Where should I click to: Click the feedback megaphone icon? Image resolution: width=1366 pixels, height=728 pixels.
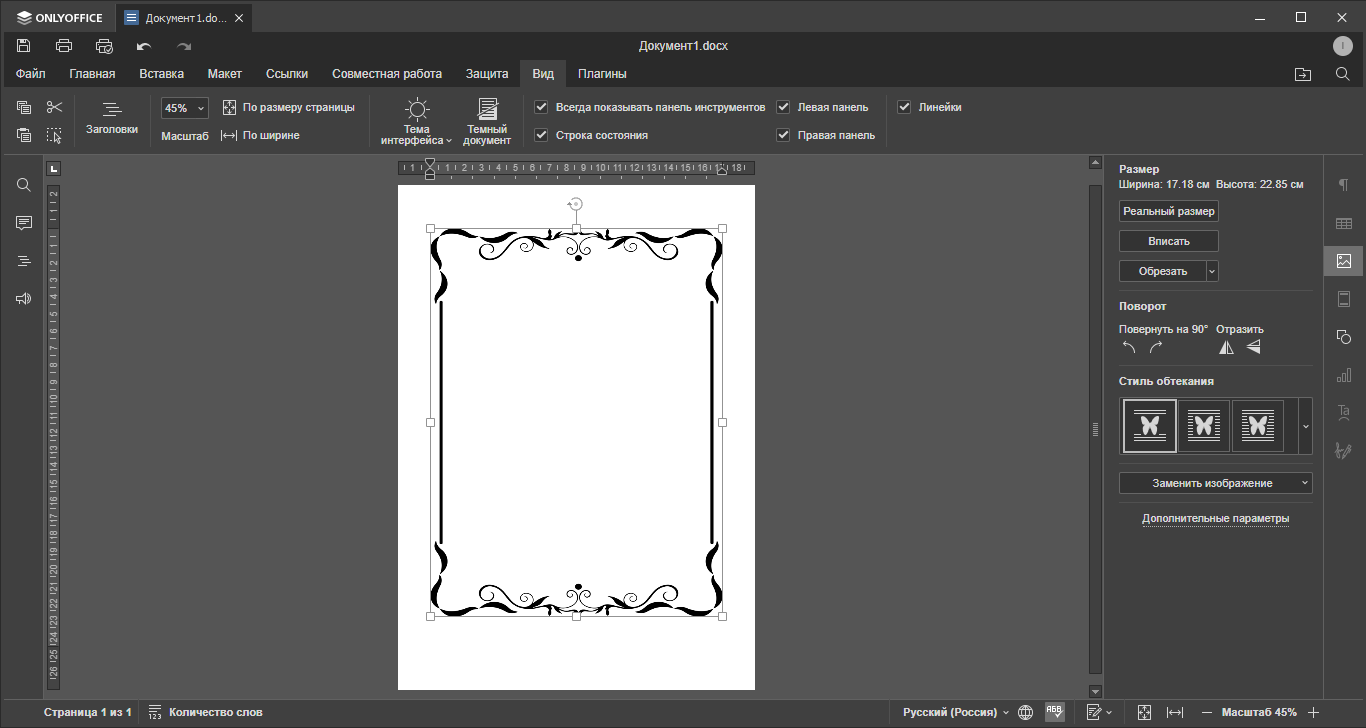coord(24,299)
